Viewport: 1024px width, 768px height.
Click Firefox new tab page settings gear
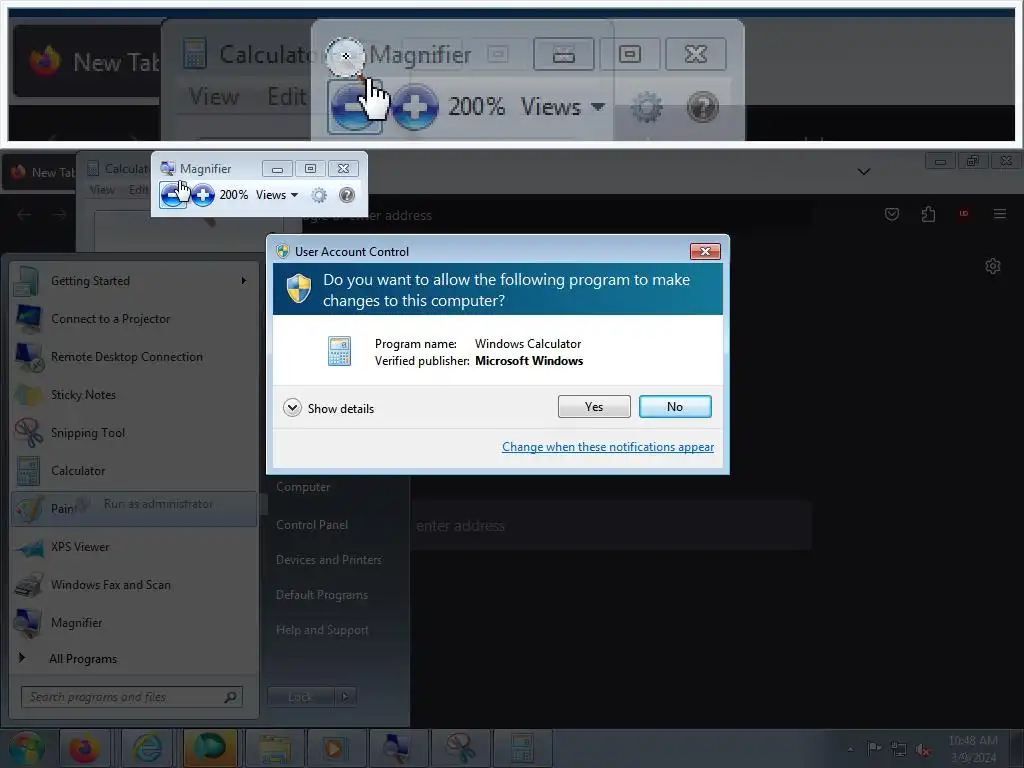point(993,266)
